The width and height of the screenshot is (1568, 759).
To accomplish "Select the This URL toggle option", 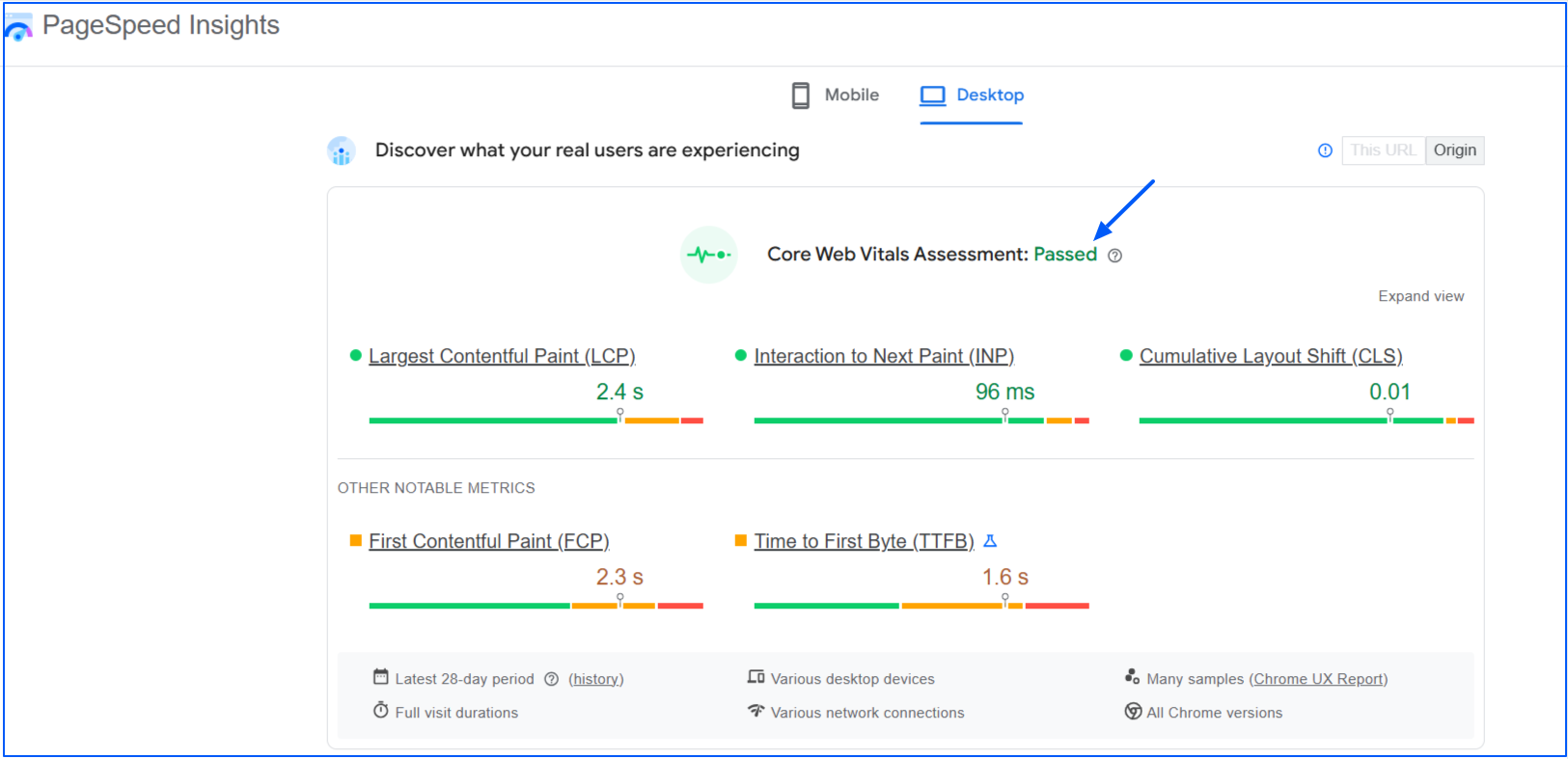I will (x=1383, y=150).
